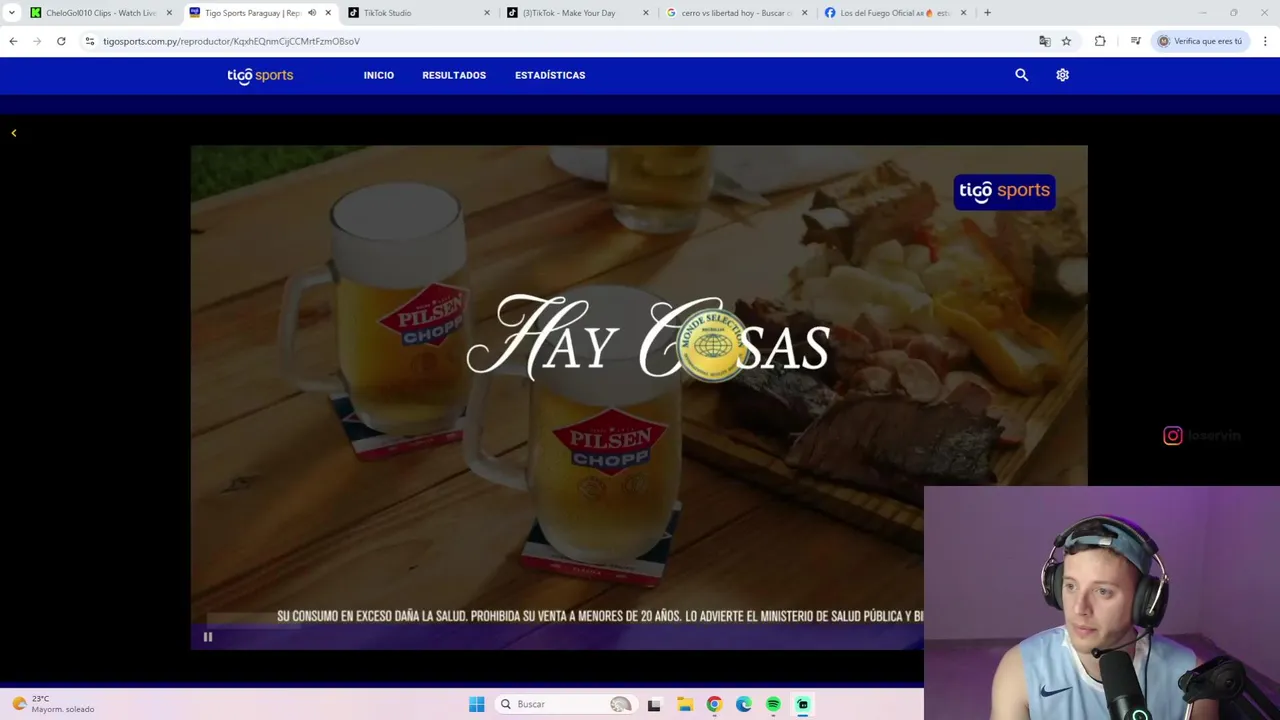Image resolution: width=1280 pixels, height=720 pixels.
Task: Open the extensions puzzle icon
Action: pos(1100,41)
